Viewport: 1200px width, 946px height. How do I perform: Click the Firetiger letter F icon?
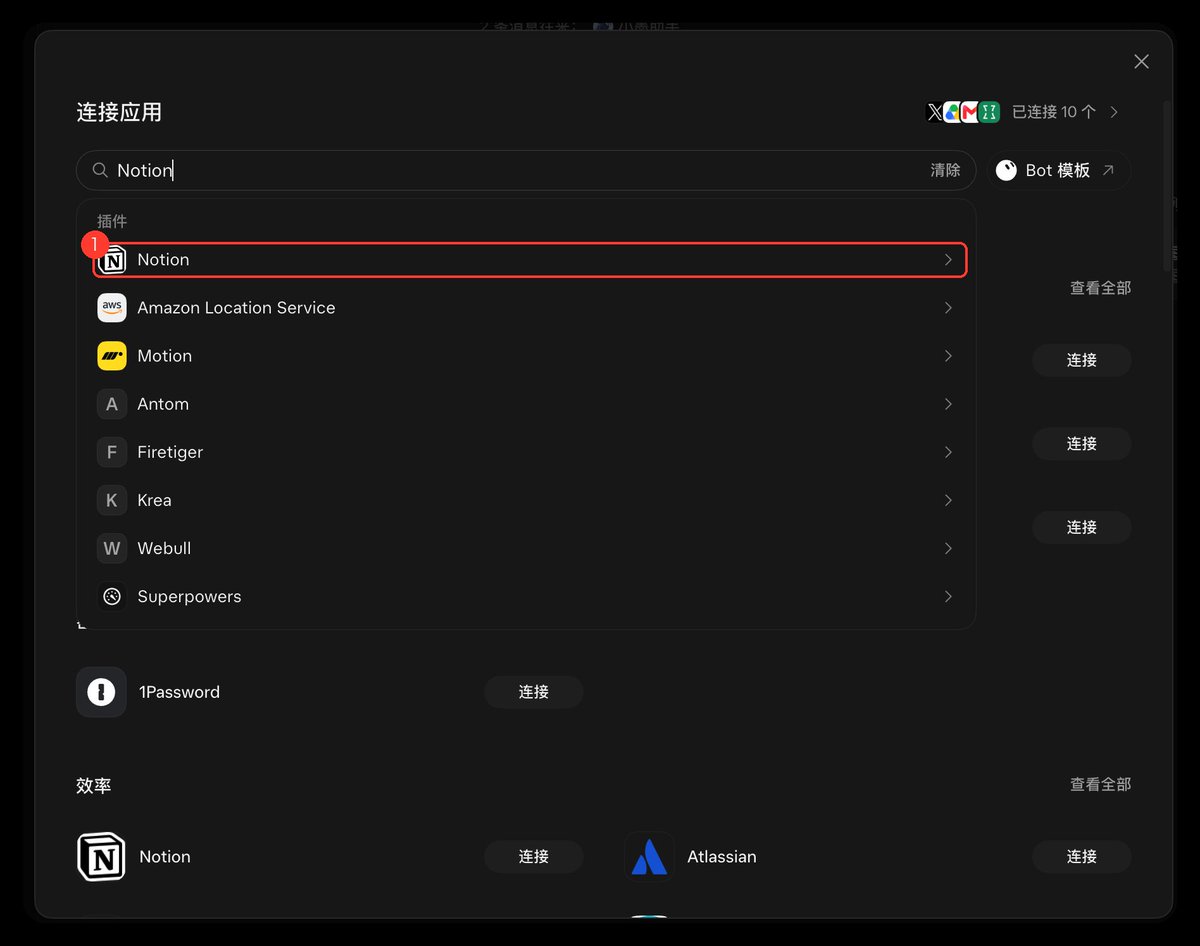click(112, 452)
